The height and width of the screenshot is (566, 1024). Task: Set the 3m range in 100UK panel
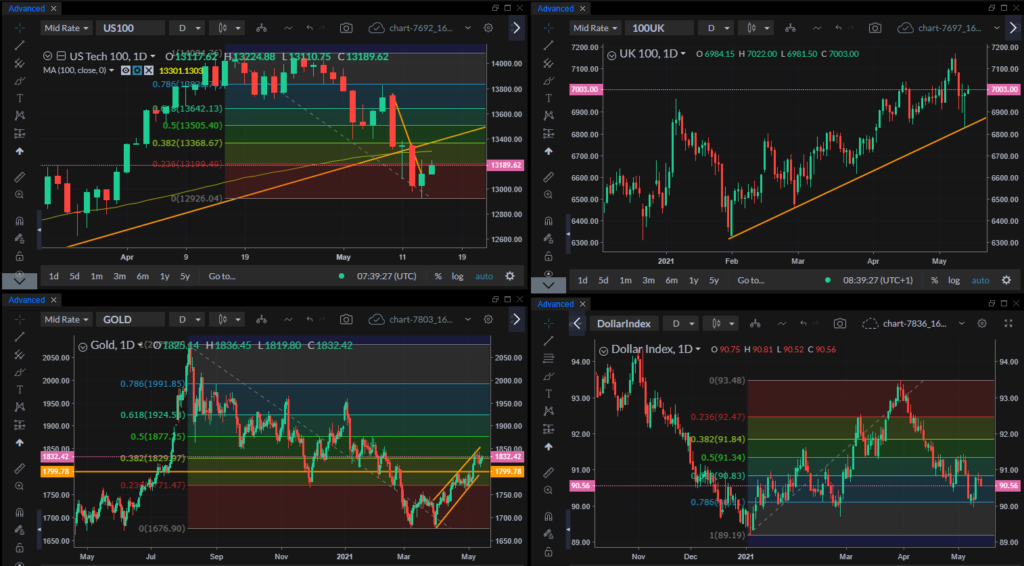648,280
